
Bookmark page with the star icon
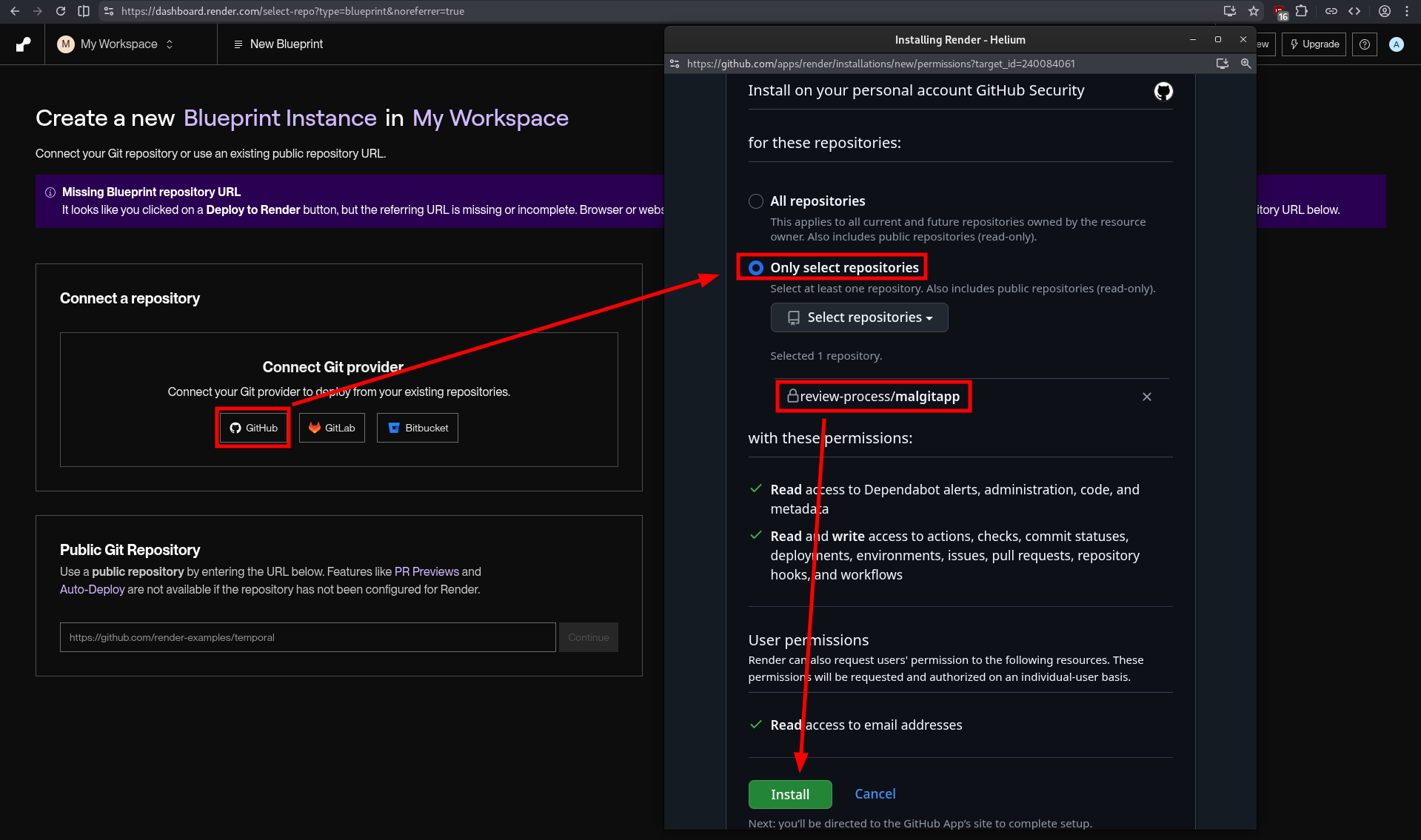point(1254,11)
